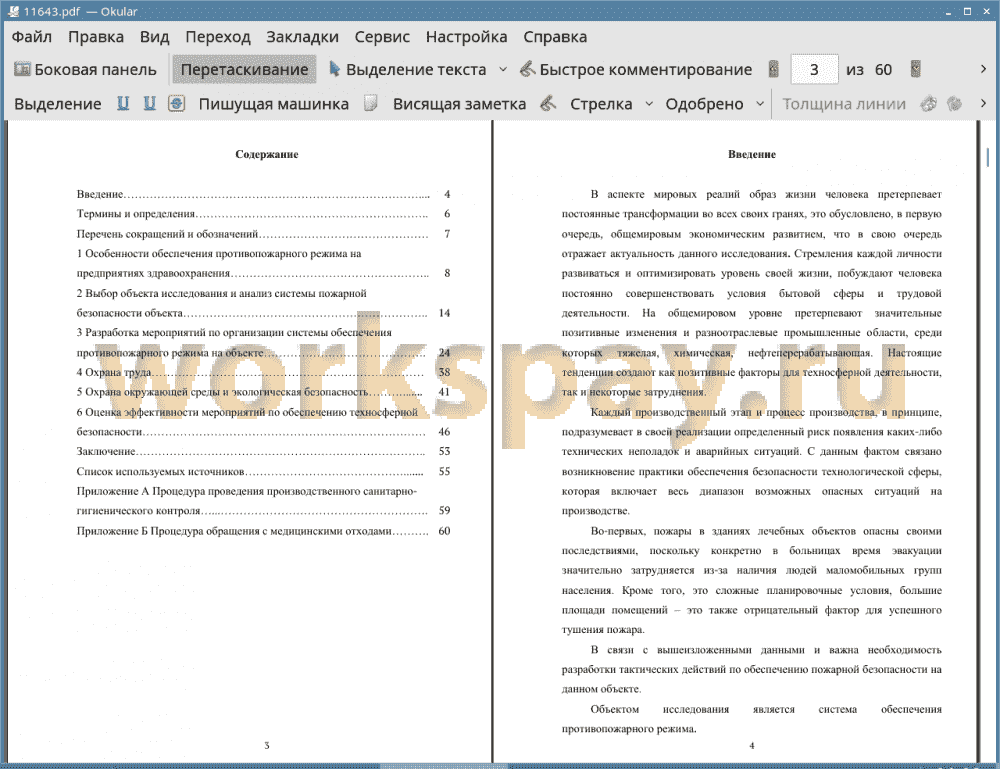Open the Переход menu
This screenshot has width=1000, height=769.
click(x=218, y=37)
